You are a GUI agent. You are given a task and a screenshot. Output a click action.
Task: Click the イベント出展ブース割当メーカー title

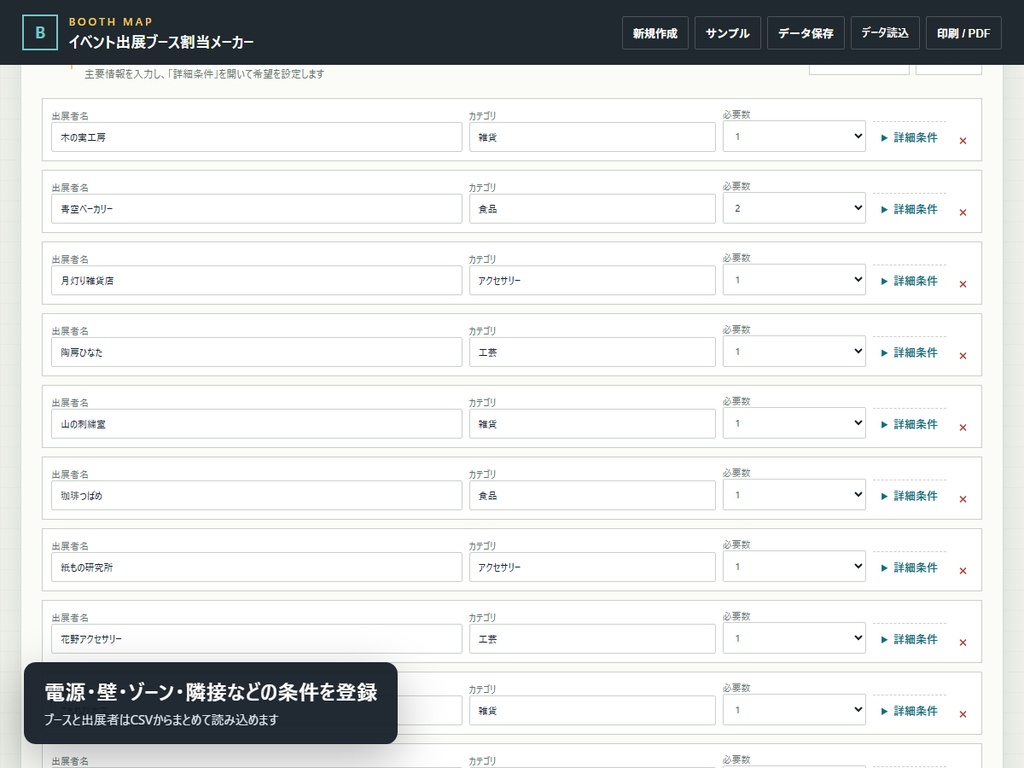click(x=161, y=42)
